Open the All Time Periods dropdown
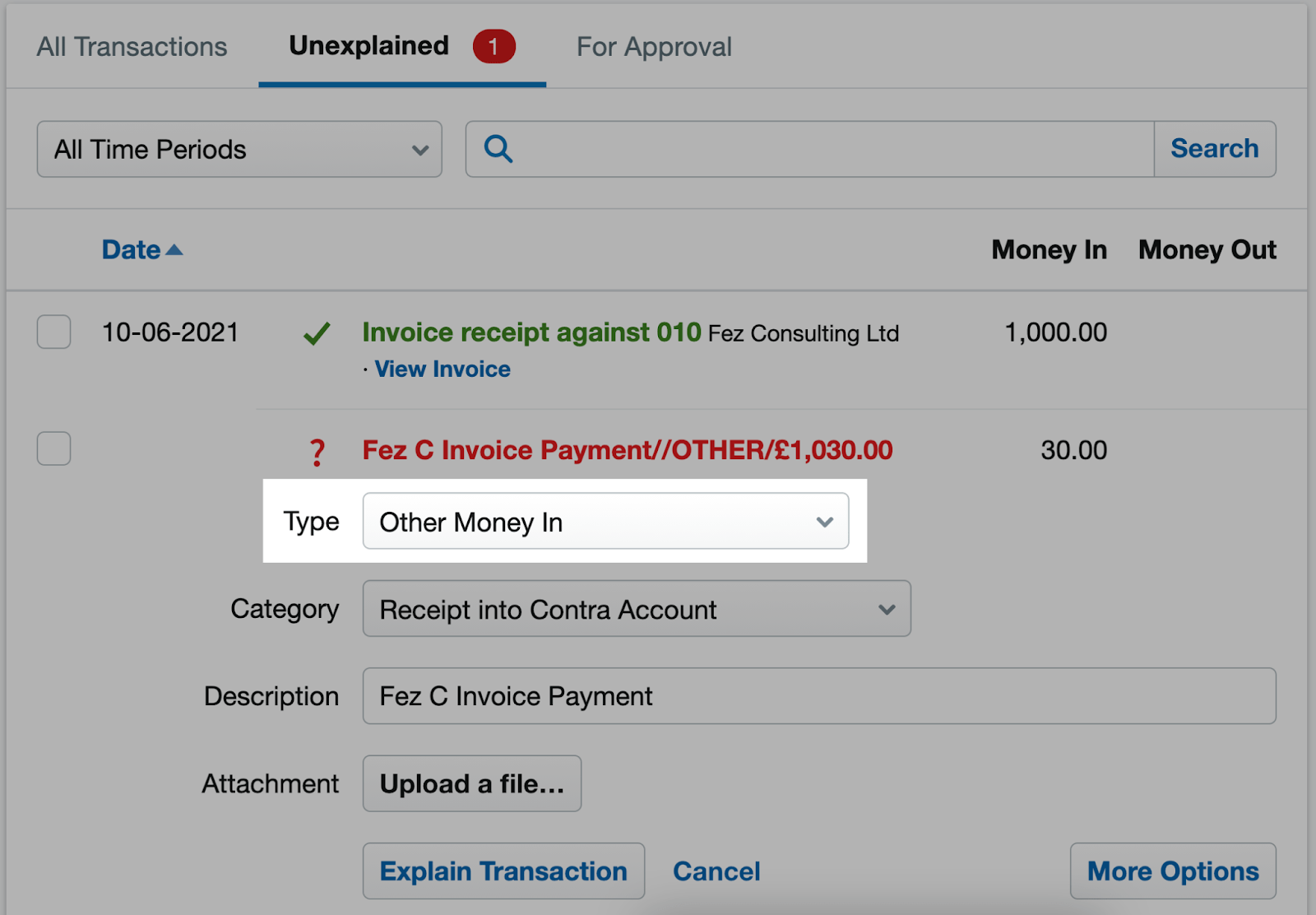The height and width of the screenshot is (915, 1316). pyautogui.click(x=239, y=149)
